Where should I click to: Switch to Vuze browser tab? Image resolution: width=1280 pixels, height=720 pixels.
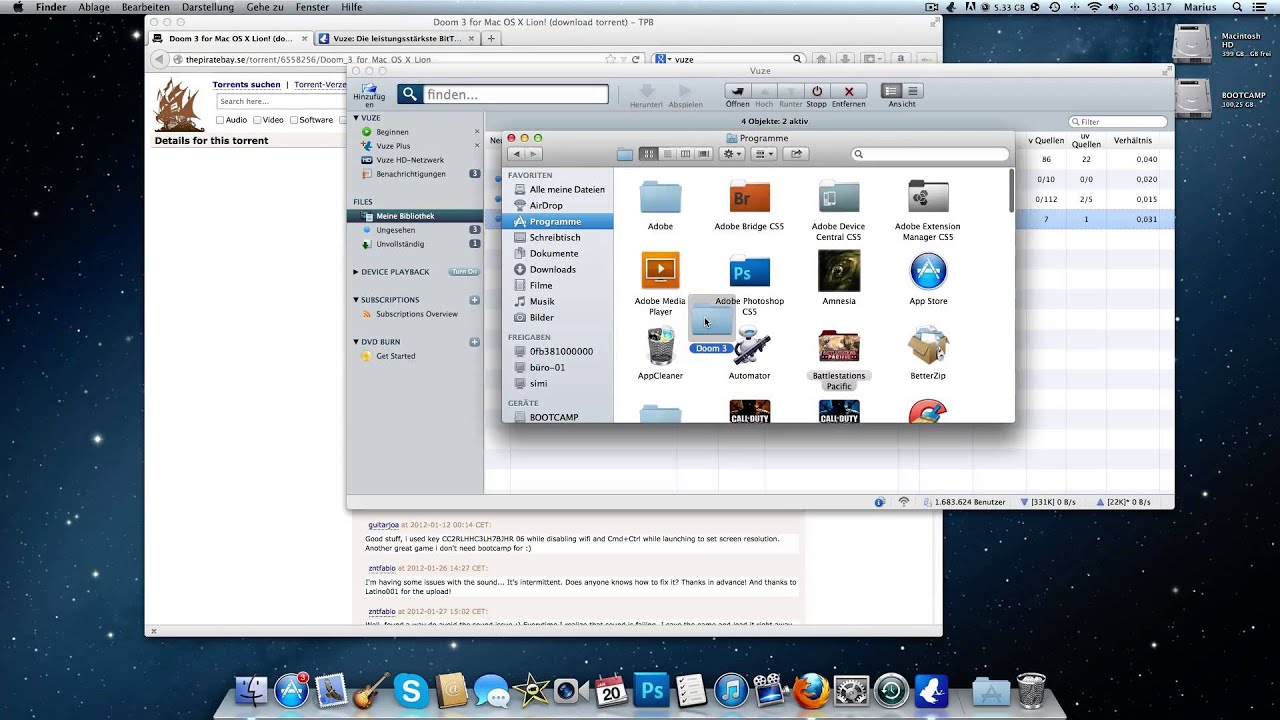pyautogui.click(x=395, y=39)
